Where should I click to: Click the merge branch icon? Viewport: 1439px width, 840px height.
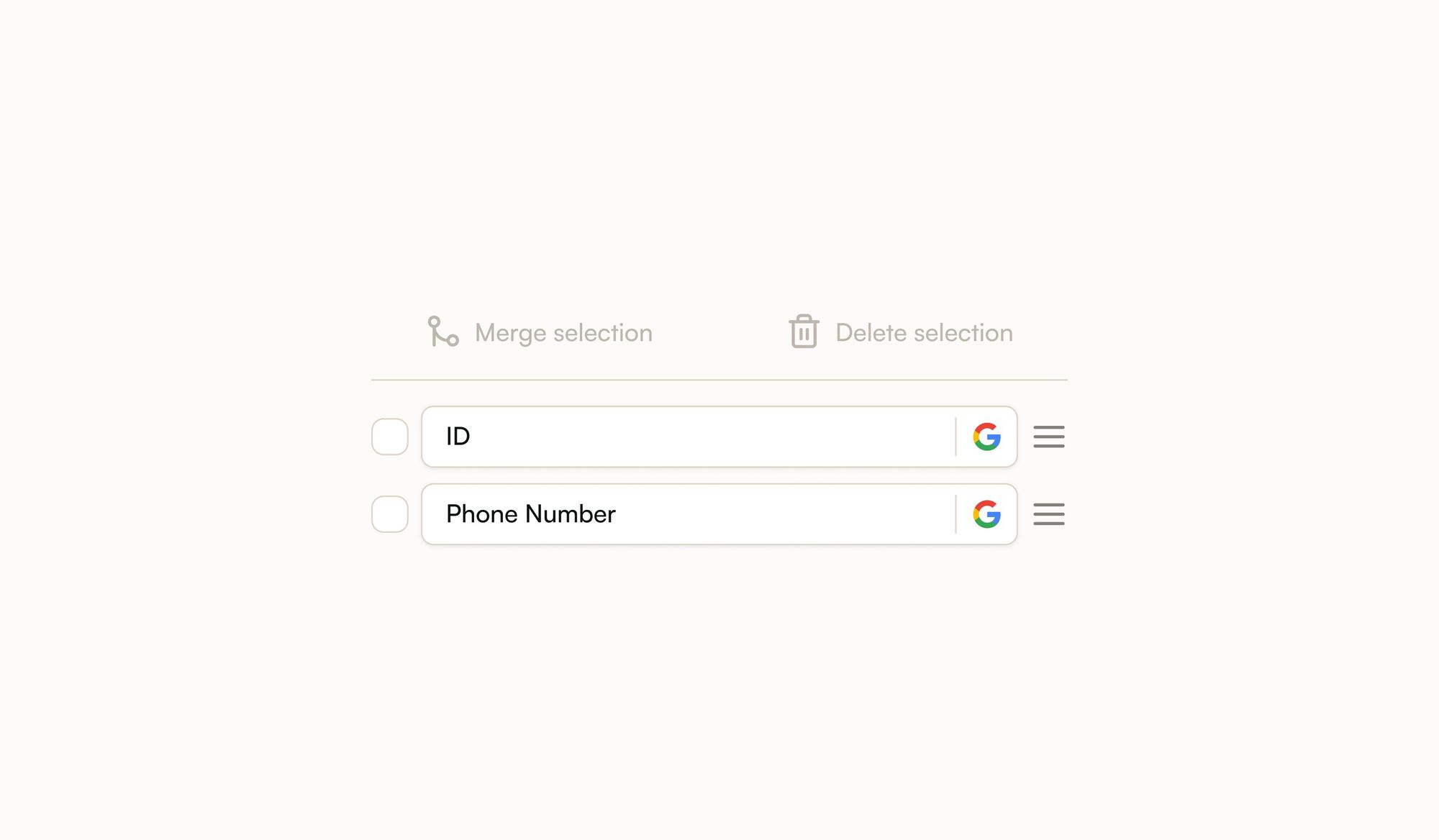point(442,332)
